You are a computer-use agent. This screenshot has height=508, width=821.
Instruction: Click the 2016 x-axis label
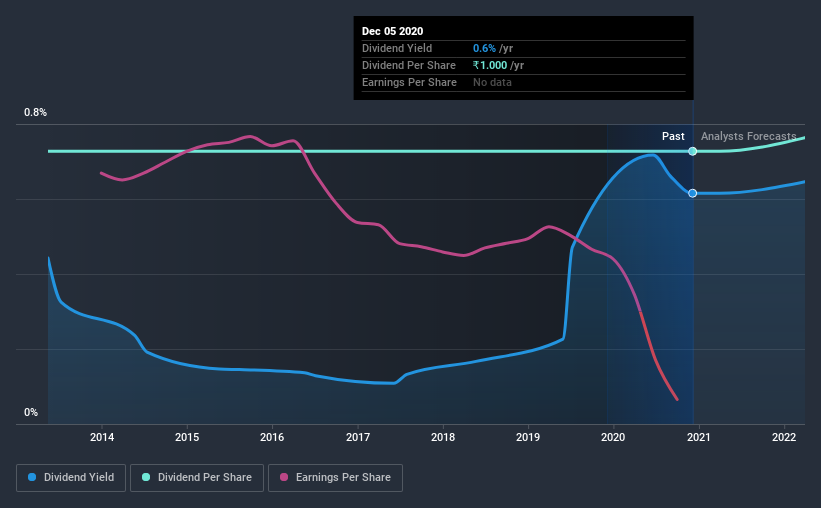click(272, 437)
